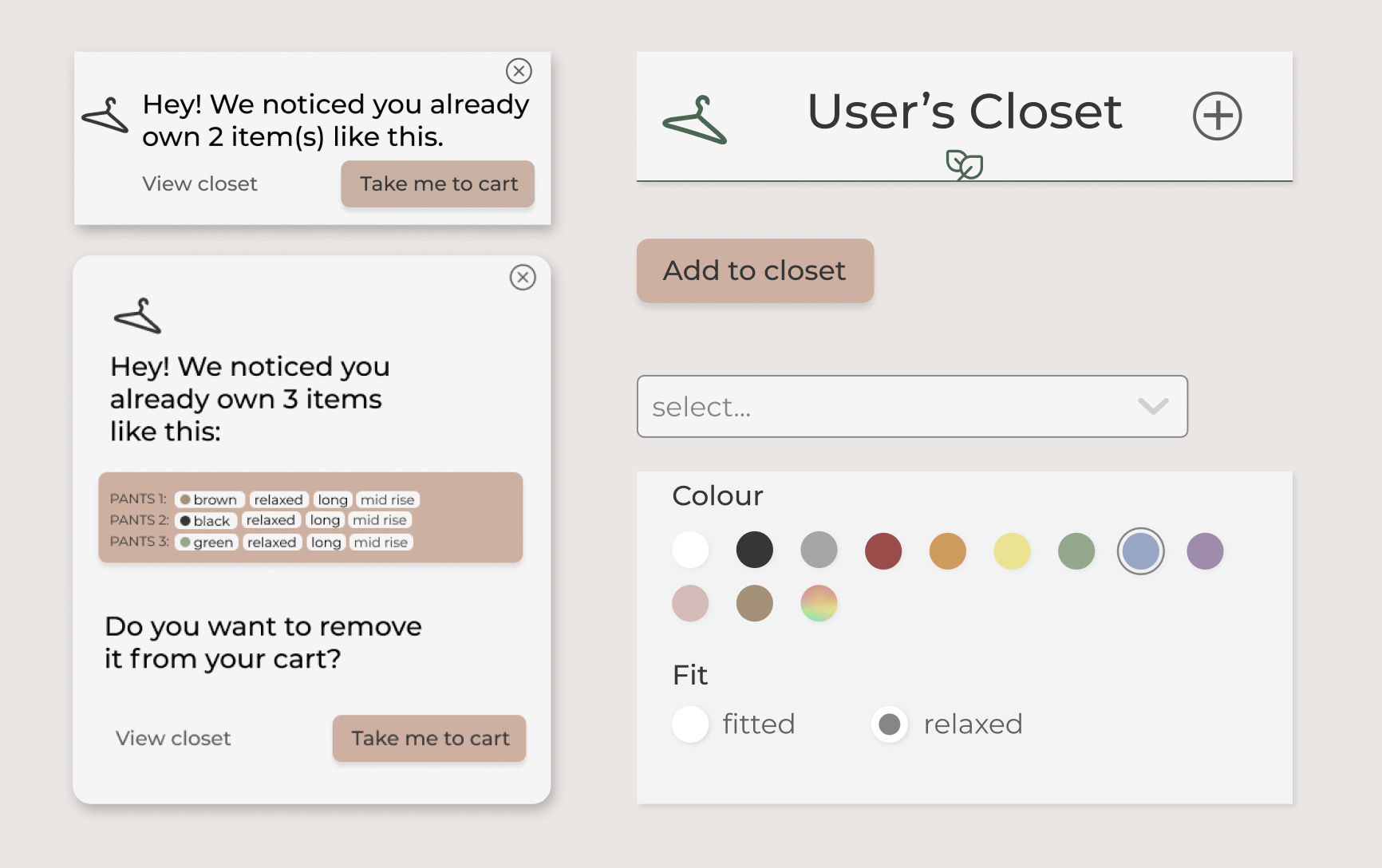Viewport: 1382px width, 868px height.
Task: Close the 3 items notification card
Action: click(523, 277)
